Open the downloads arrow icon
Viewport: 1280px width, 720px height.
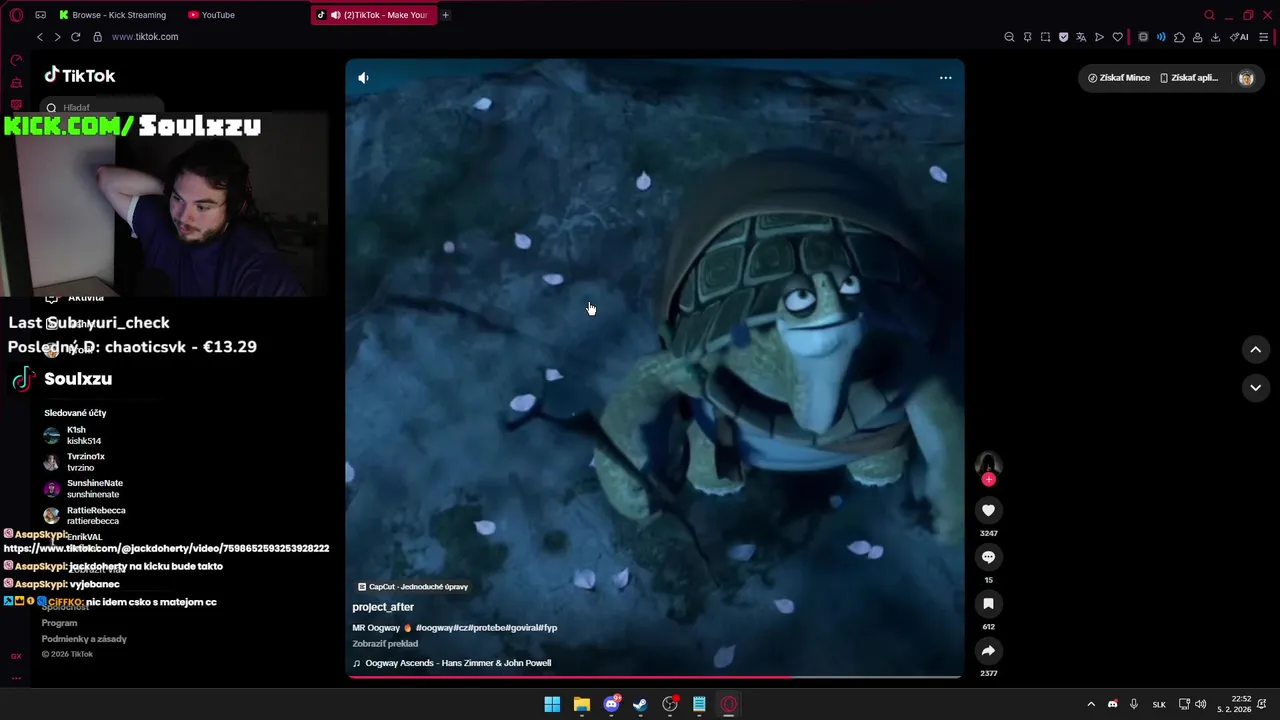(x=1215, y=37)
